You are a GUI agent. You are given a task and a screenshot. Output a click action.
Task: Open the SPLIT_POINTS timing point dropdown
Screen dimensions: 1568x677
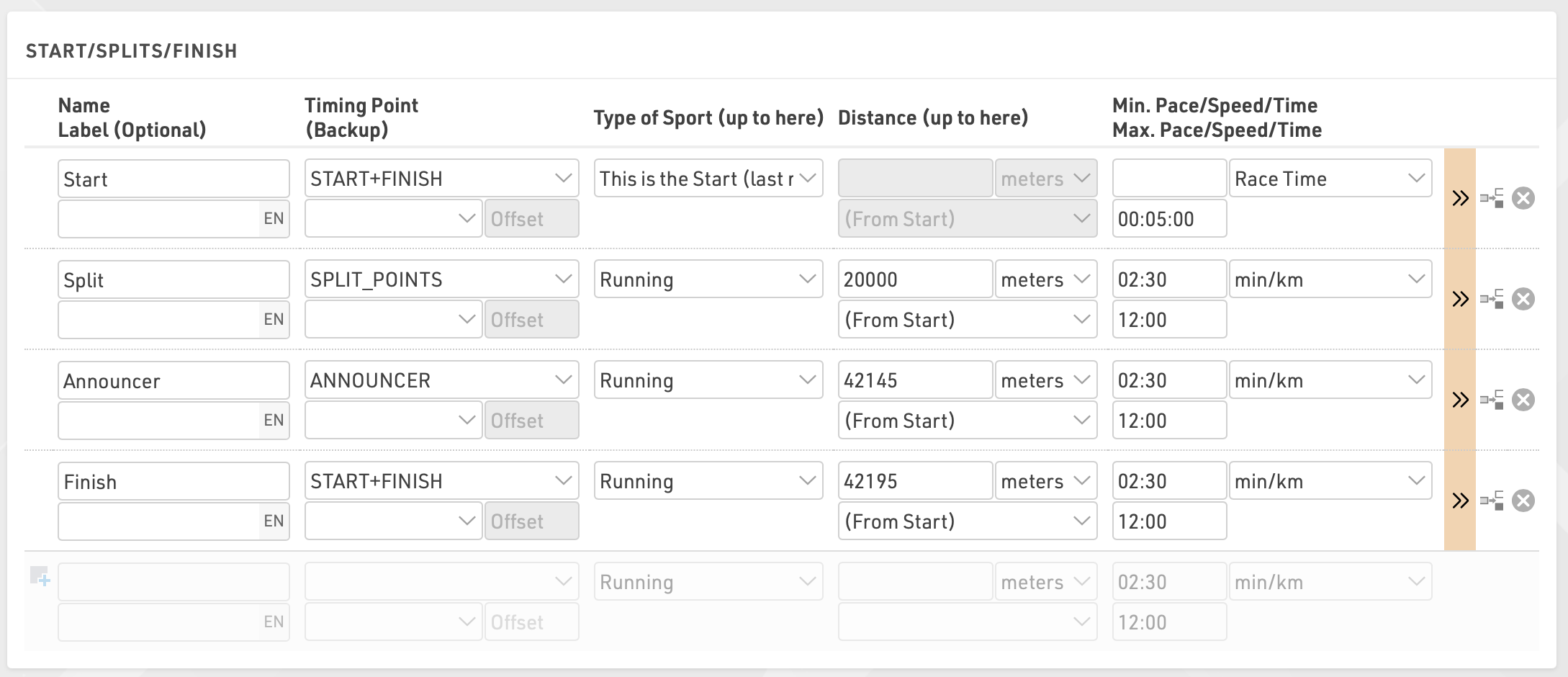click(x=441, y=279)
